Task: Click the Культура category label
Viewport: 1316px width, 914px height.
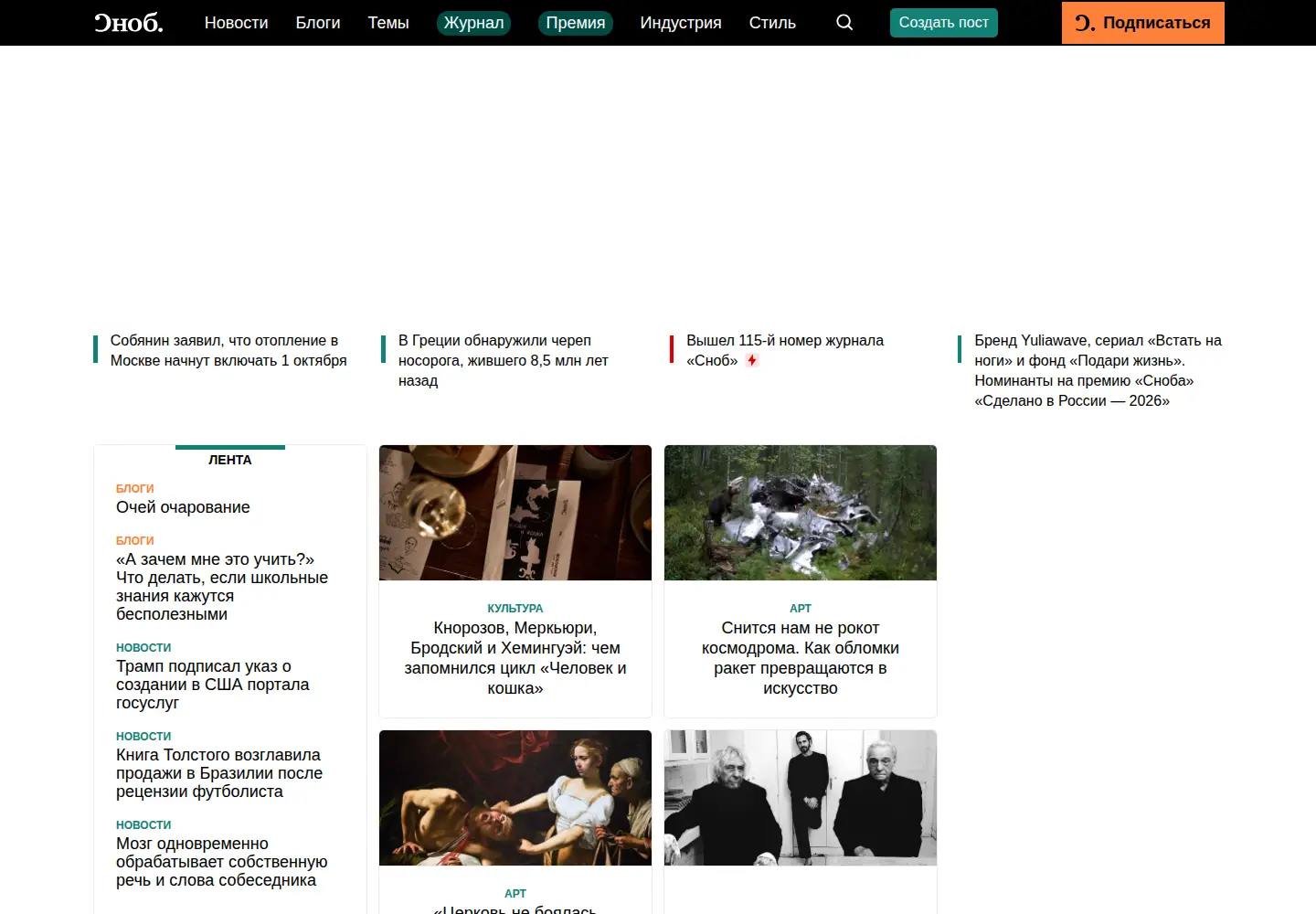Action: (515, 609)
